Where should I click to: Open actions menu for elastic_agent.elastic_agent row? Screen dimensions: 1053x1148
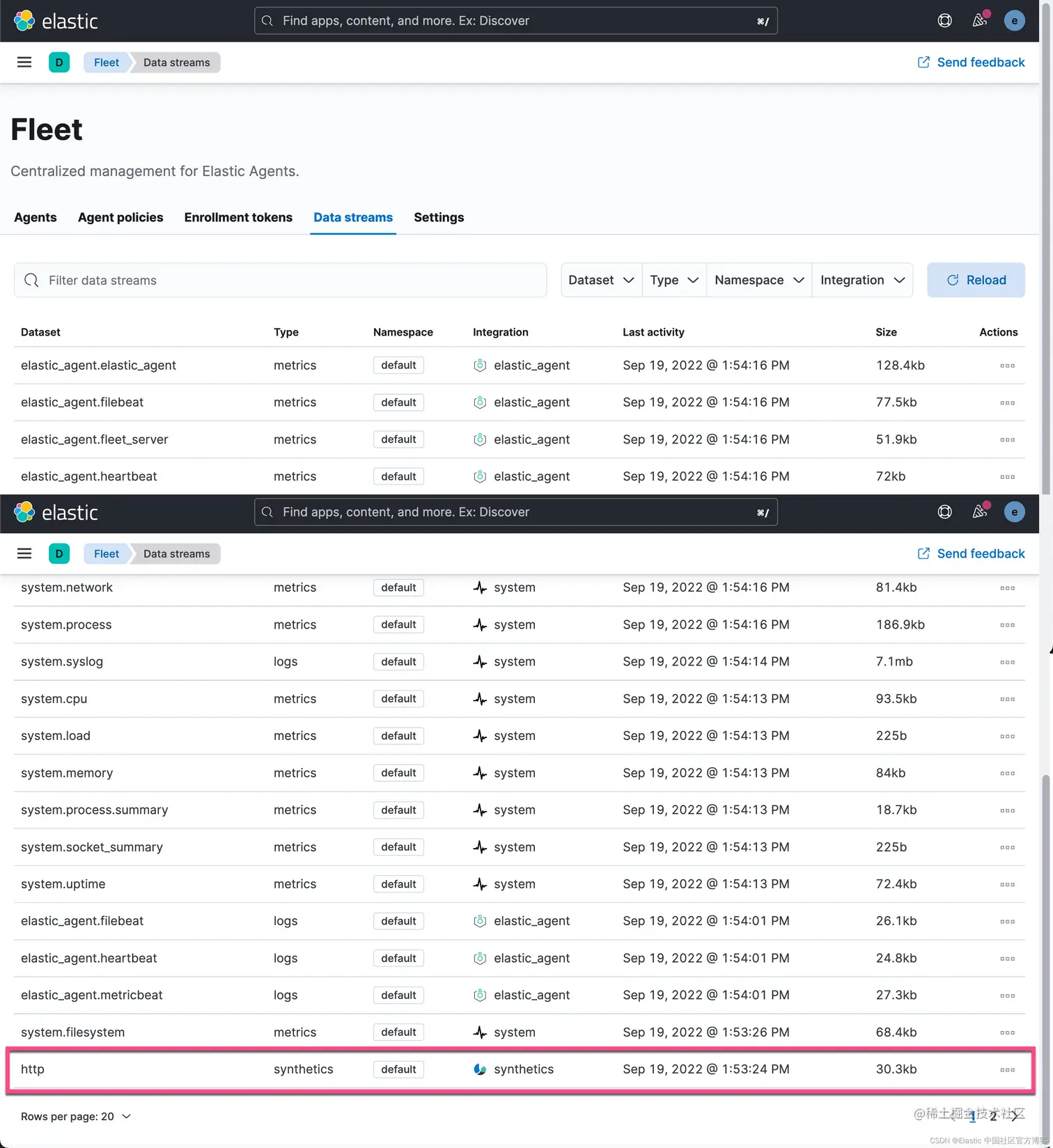1007,365
